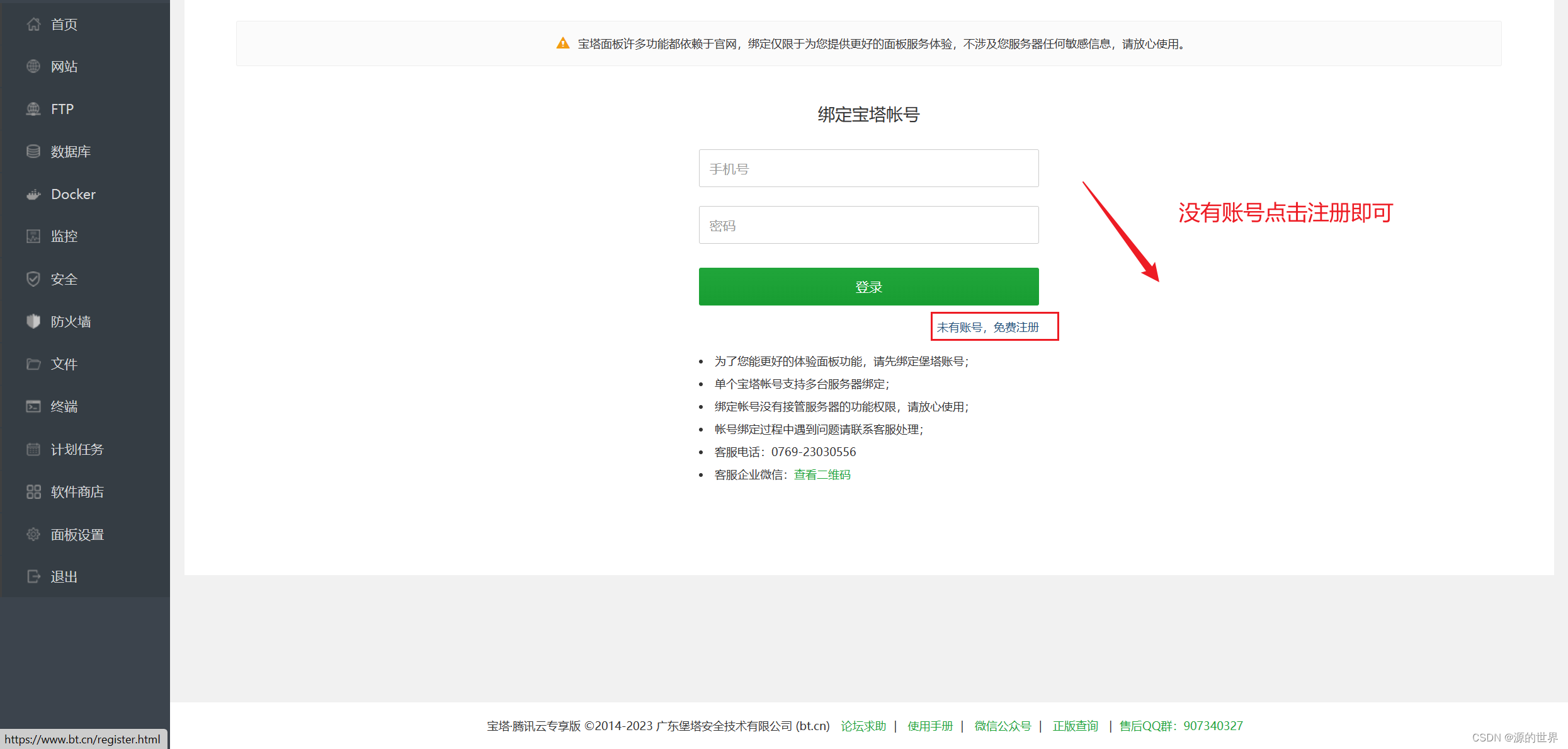
Task: Click the FTP sidebar icon
Action: 33,109
